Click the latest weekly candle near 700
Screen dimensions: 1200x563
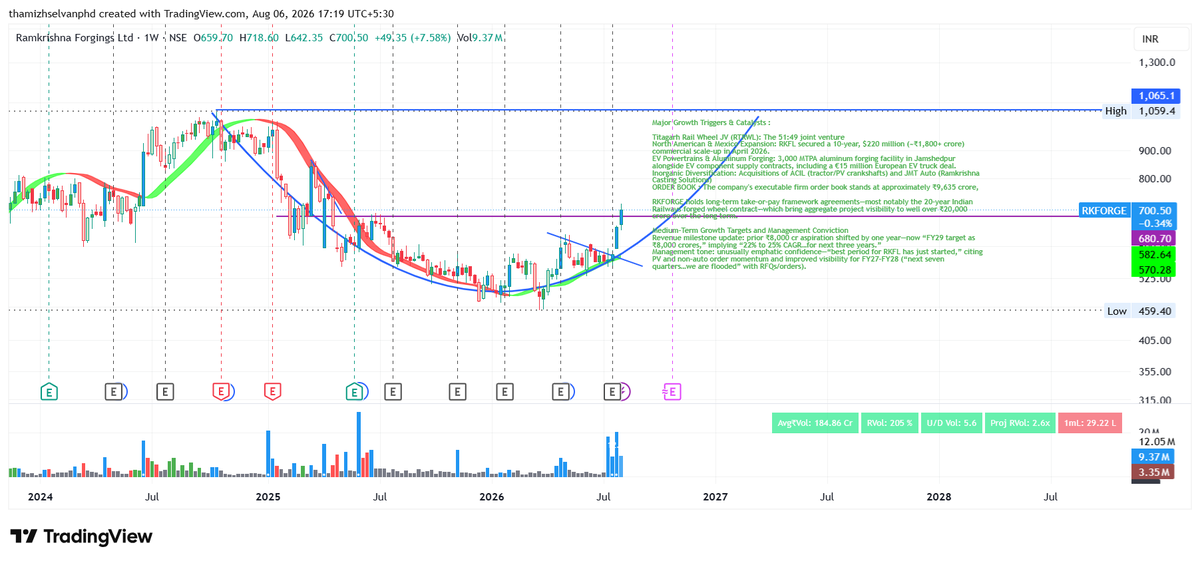[621, 215]
